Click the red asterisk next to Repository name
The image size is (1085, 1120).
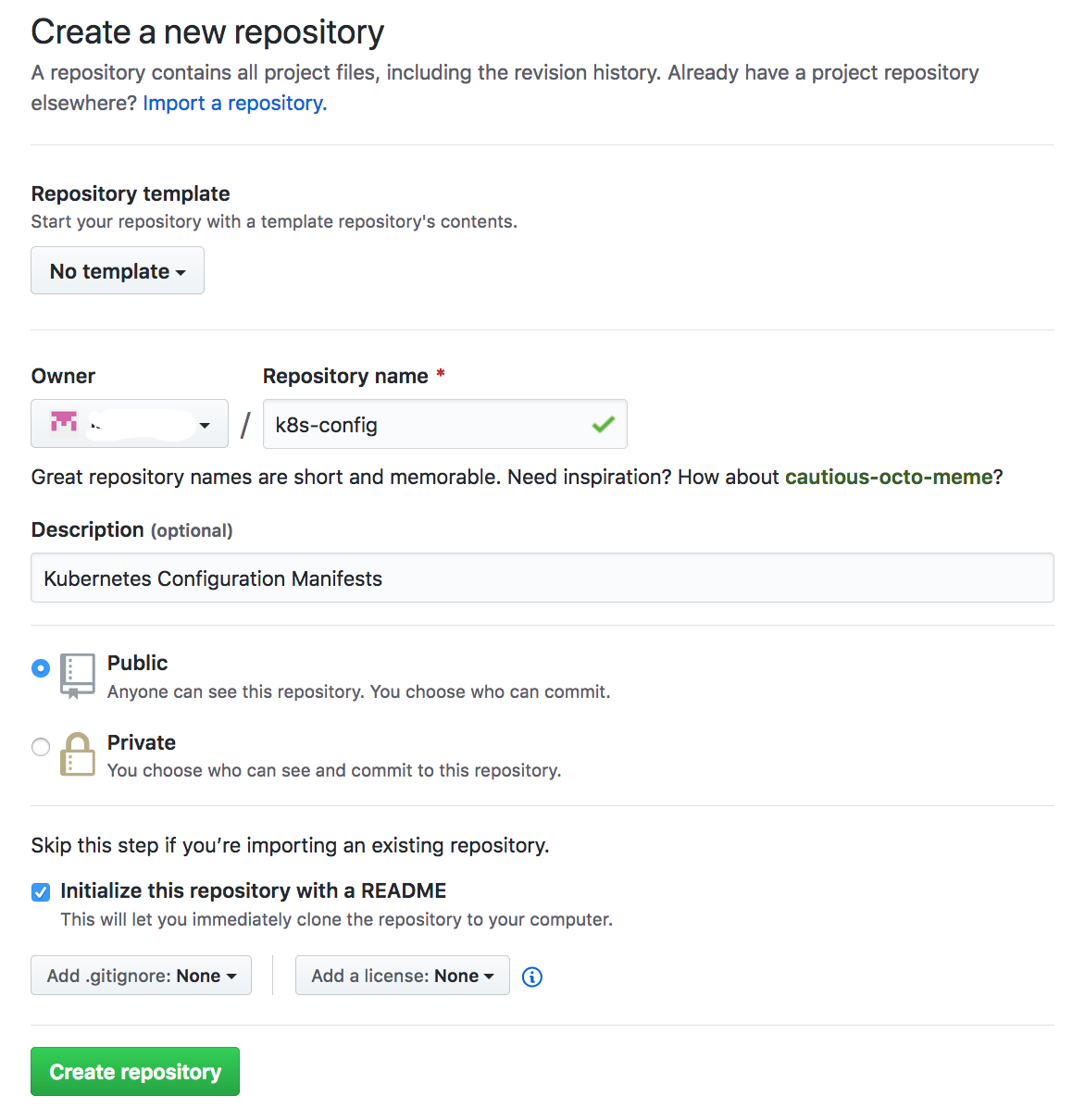pos(440,375)
